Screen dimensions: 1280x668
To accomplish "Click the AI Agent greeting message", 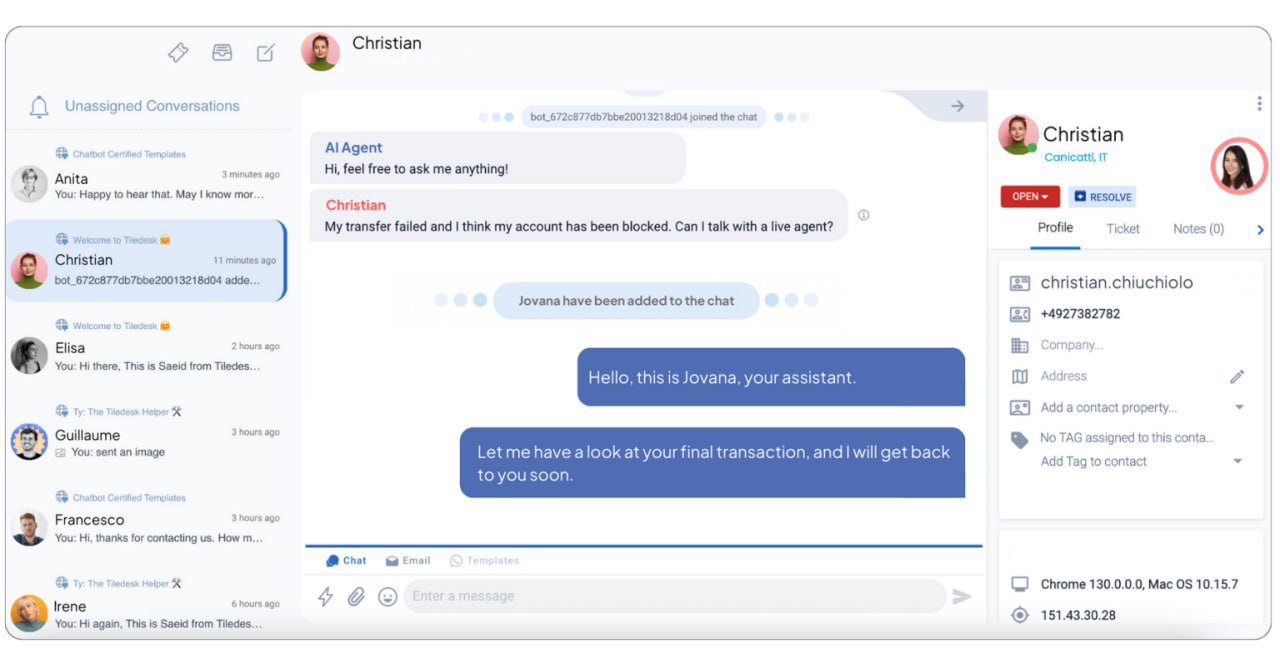I will (x=498, y=158).
